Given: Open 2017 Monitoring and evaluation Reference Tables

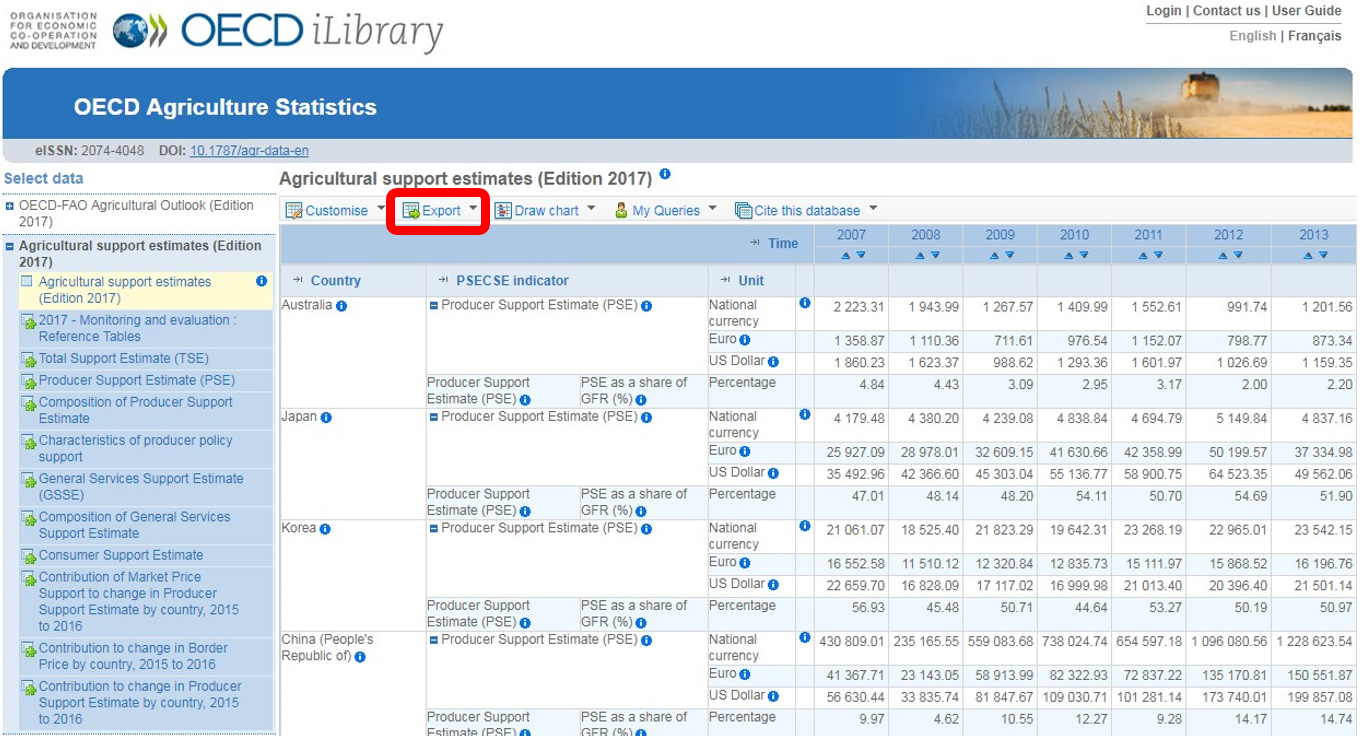Looking at the screenshot, I should [138, 328].
